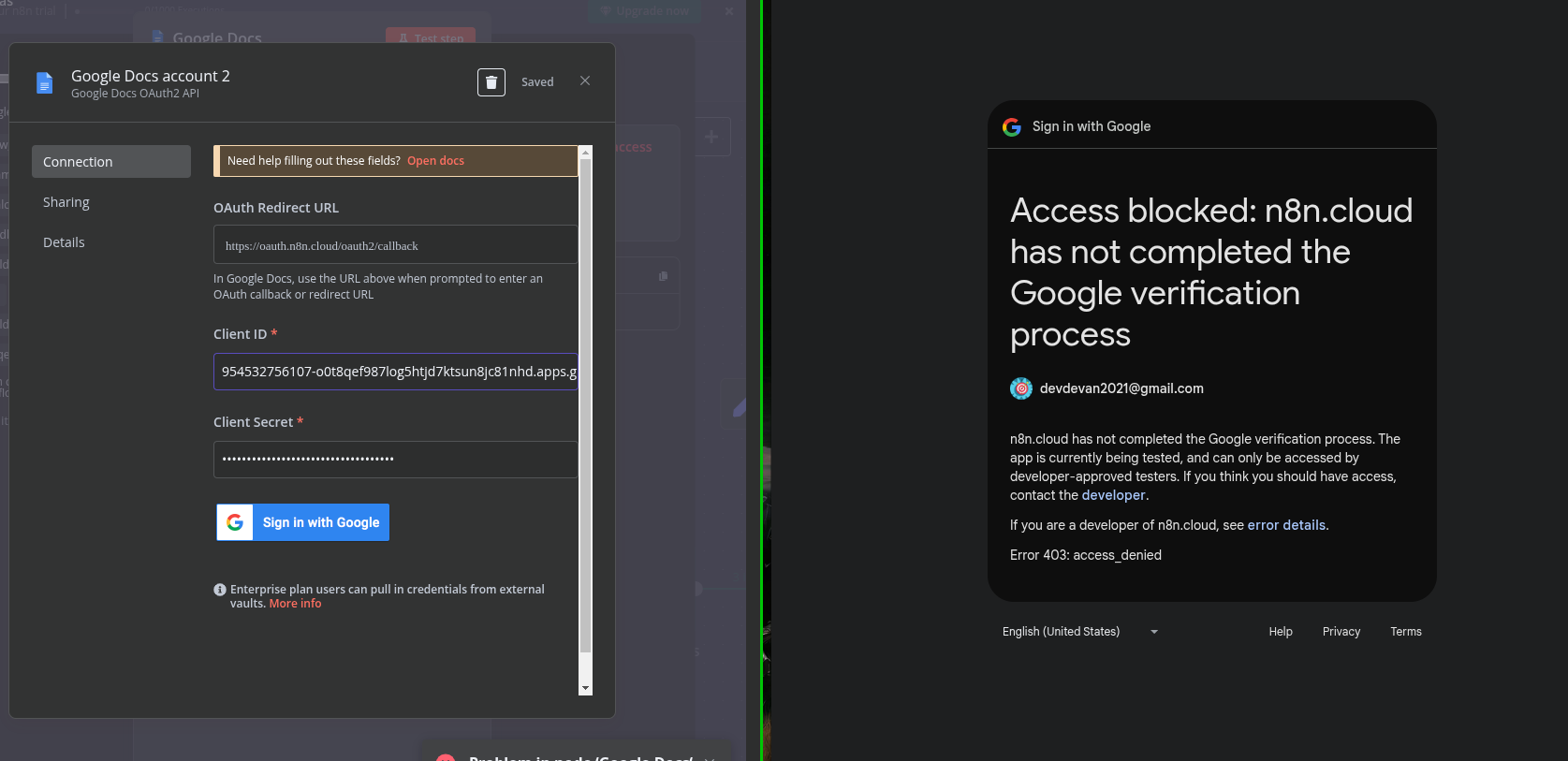Image resolution: width=1568 pixels, height=761 pixels.
Task: Close the Google Docs account dialog
Action: coord(585,81)
